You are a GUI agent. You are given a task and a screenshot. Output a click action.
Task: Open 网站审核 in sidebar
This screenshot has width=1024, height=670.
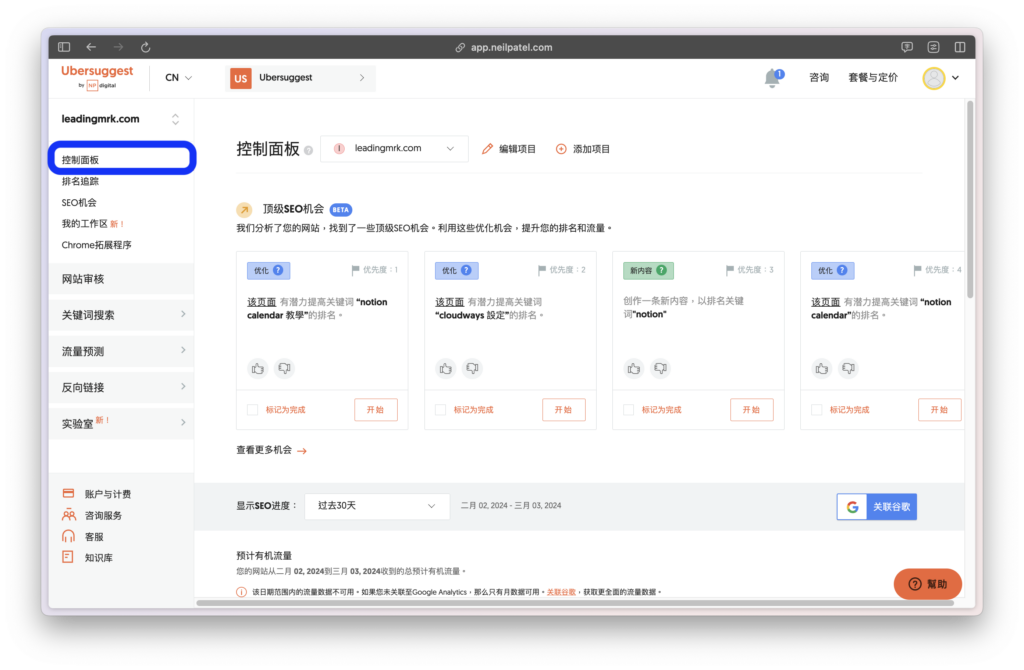pyautogui.click(x=121, y=279)
